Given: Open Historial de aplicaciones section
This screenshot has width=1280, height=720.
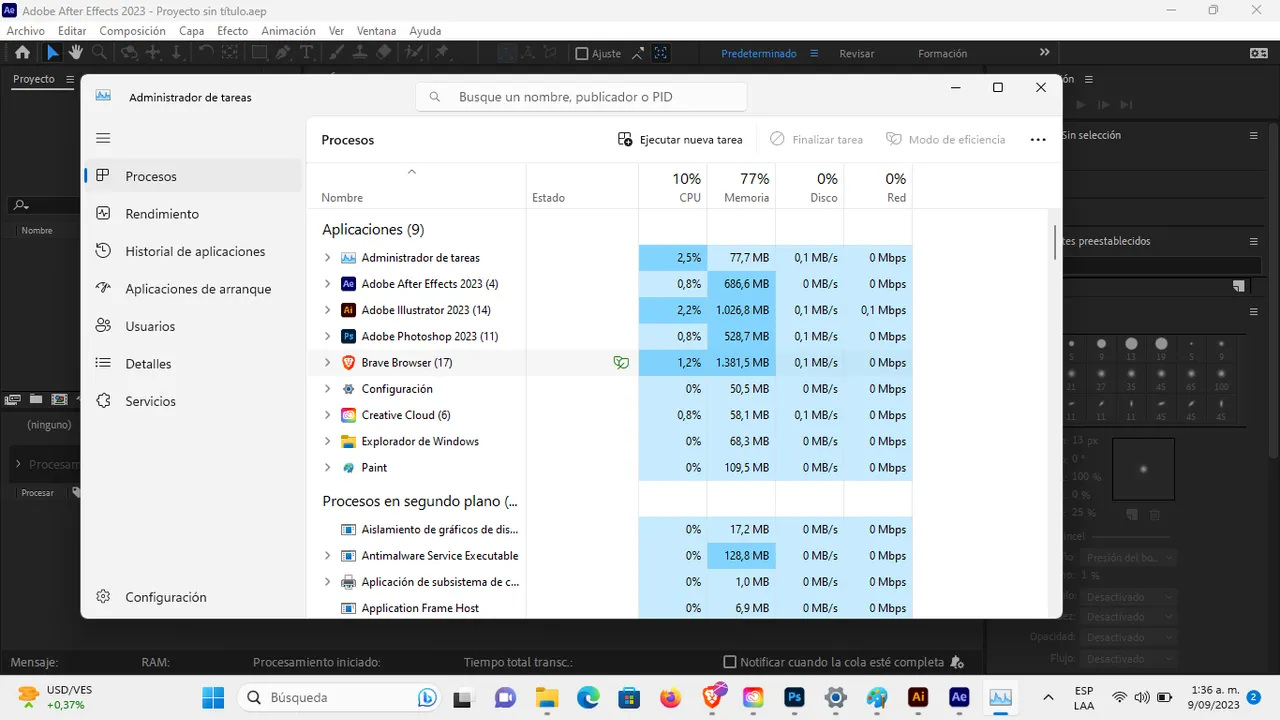Looking at the screenshot, I should pyautogui.click(x=193, y=251).
